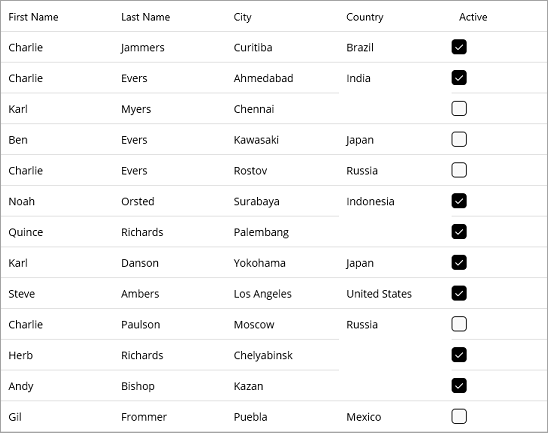Click the Active column header

(473, 17)
